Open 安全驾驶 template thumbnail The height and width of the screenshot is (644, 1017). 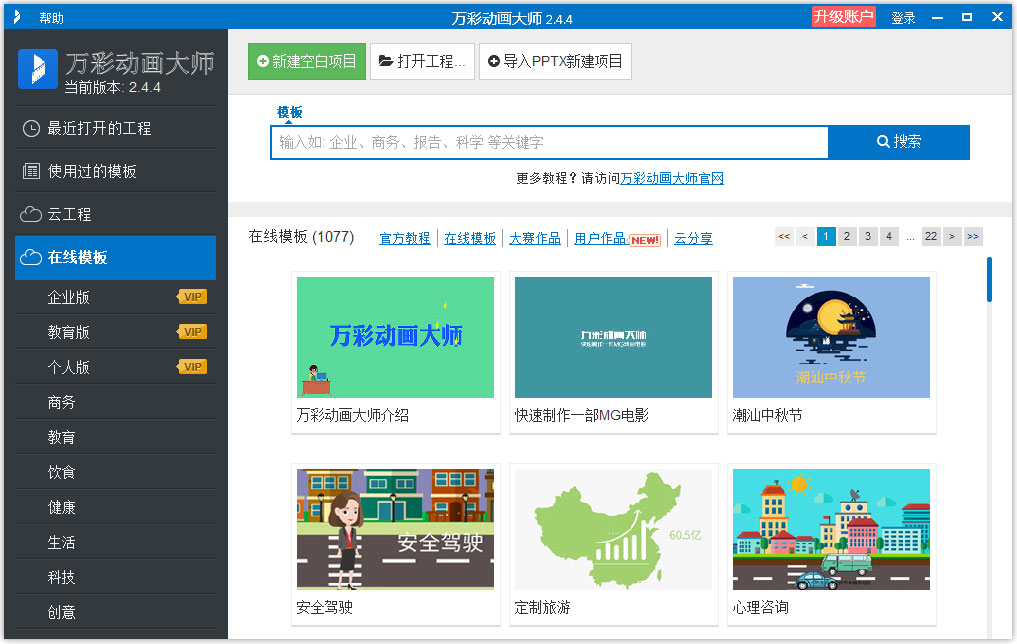pos(396,529)
